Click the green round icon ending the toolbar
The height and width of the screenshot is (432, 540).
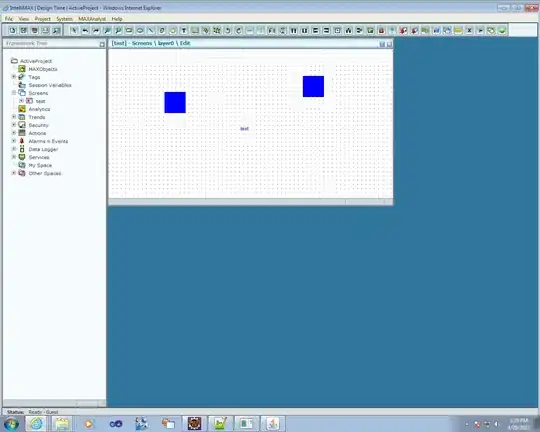(502, 31)
